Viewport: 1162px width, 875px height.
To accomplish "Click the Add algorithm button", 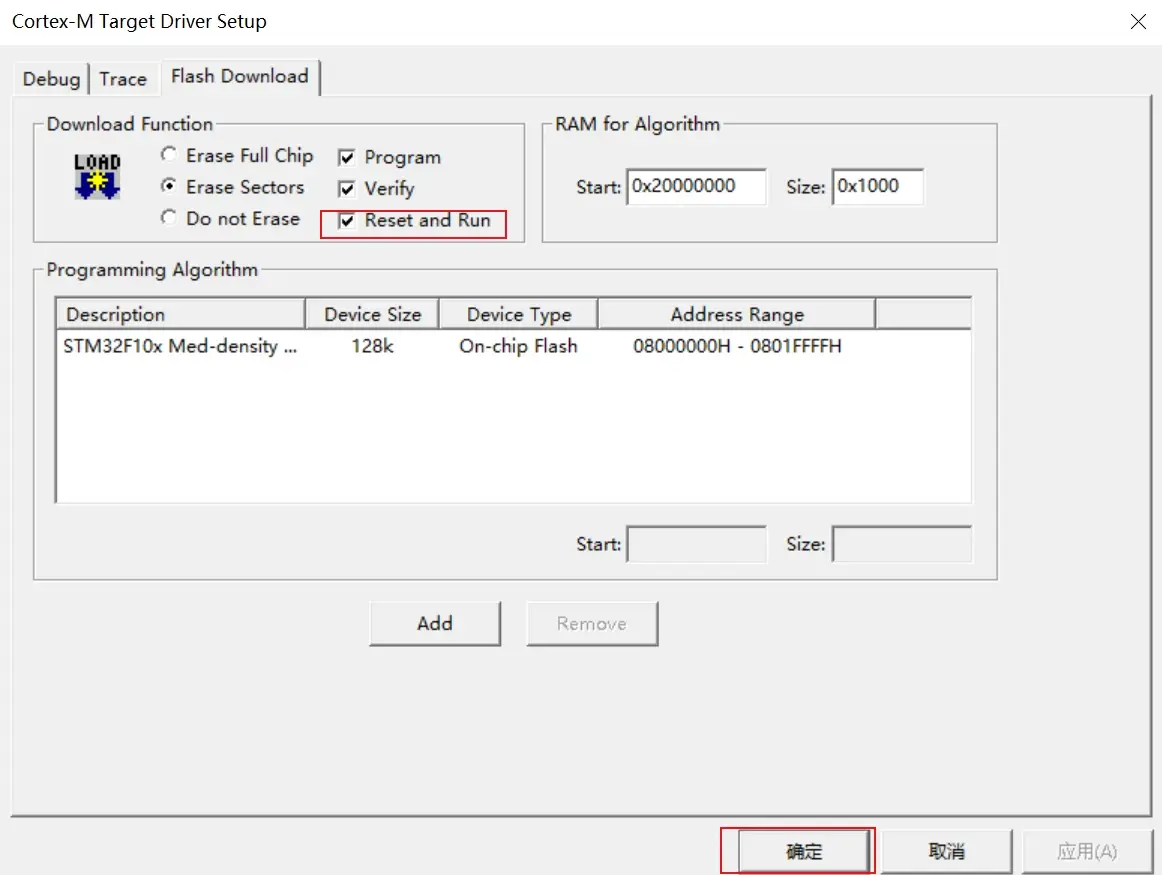I will coord(435,624).
